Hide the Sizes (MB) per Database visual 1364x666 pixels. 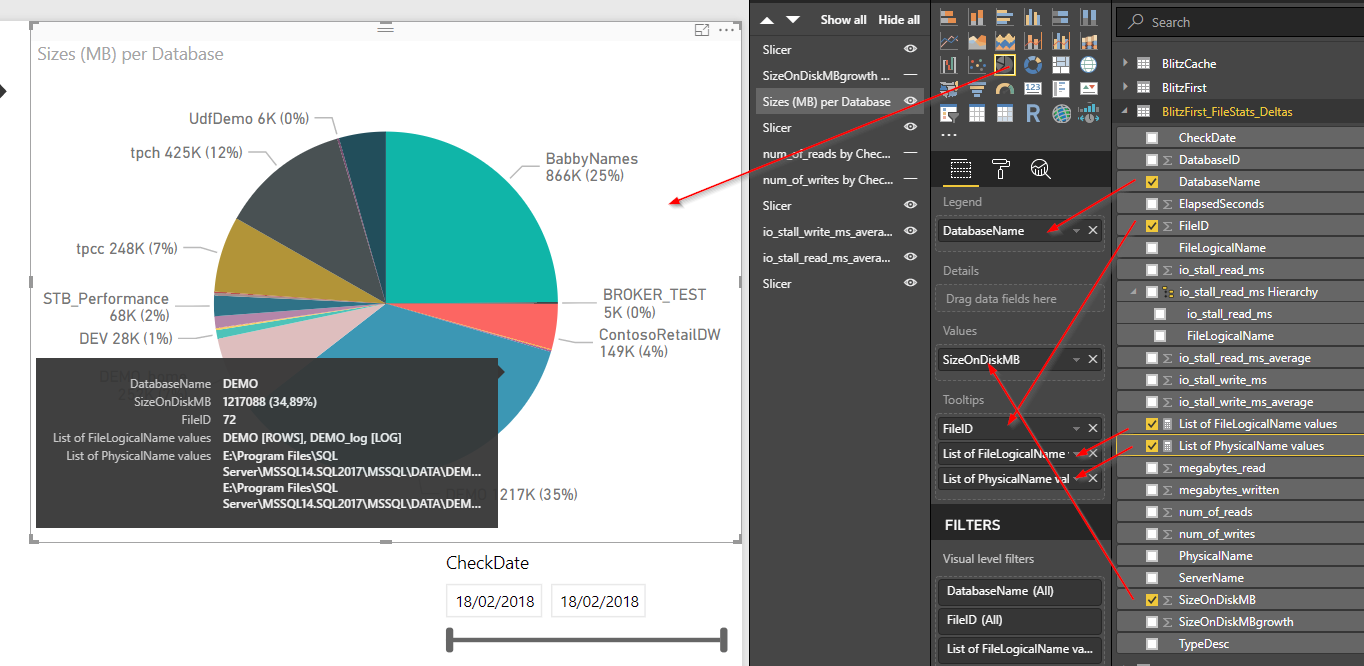(x=910, y=101)
